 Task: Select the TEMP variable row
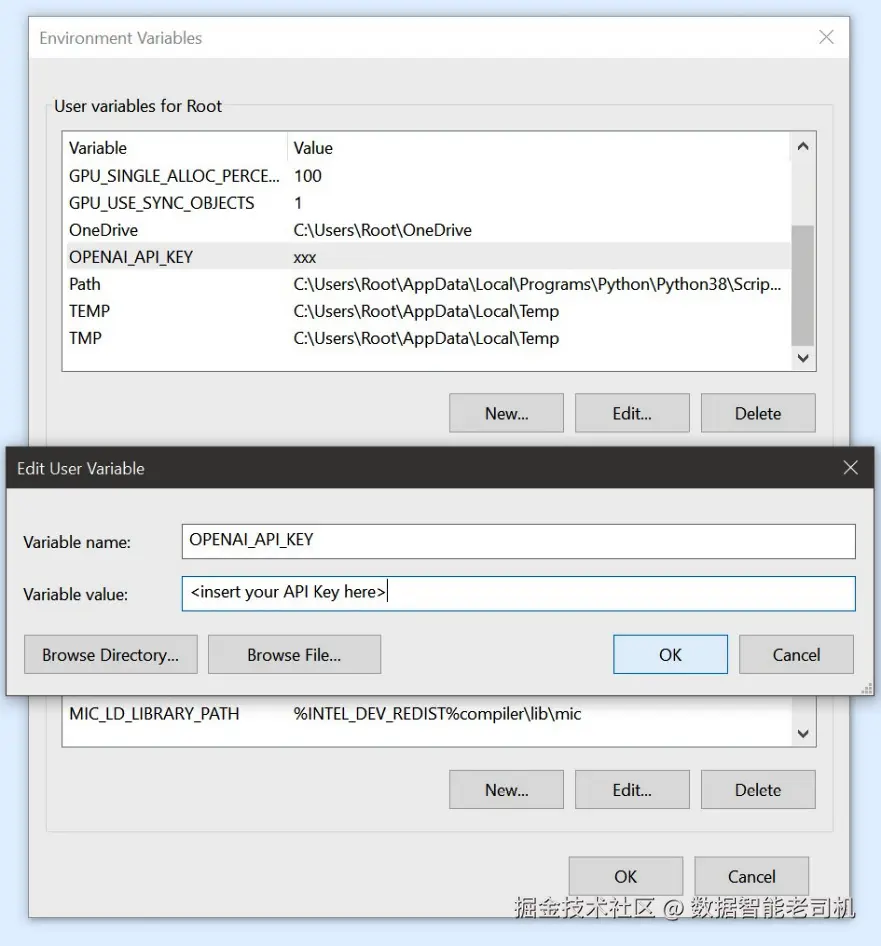(426, 311)
